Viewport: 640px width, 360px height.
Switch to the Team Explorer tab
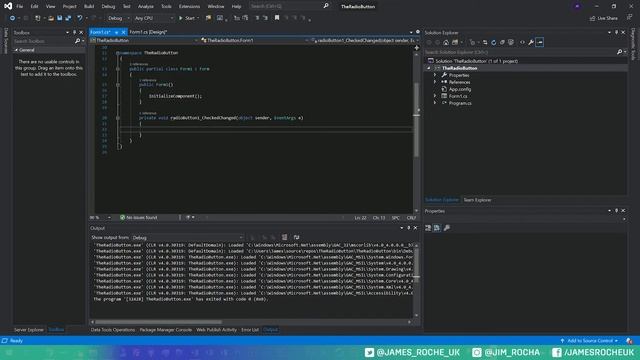click(477, 200)
